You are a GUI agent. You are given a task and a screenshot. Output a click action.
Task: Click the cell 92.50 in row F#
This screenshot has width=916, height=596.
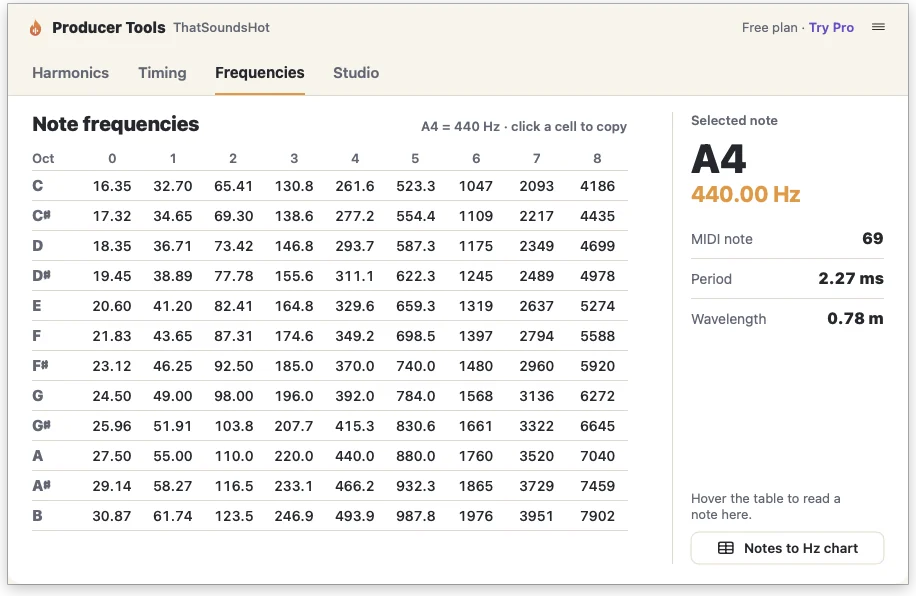point(233,366)
